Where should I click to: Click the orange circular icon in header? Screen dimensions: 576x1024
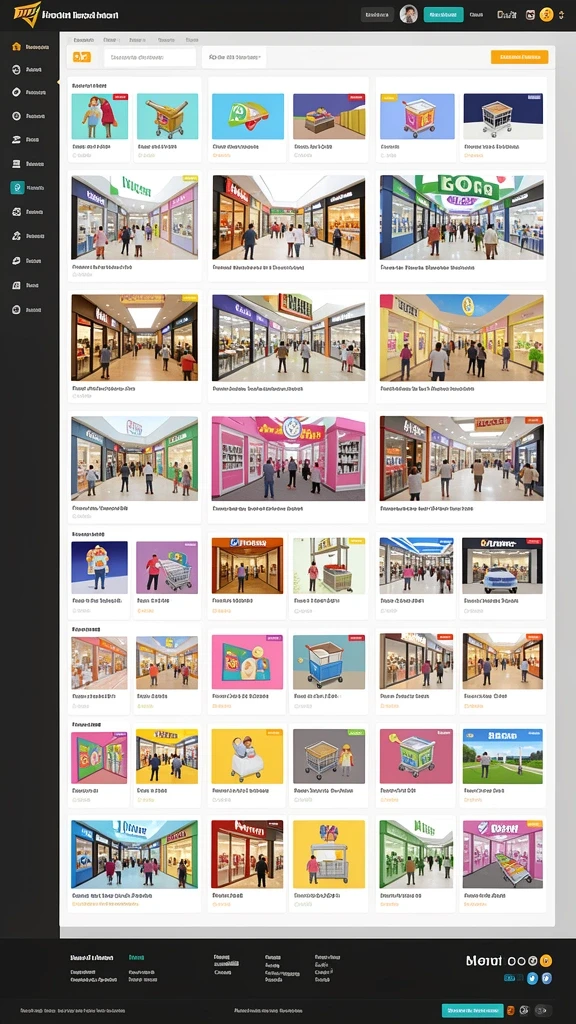547,14
